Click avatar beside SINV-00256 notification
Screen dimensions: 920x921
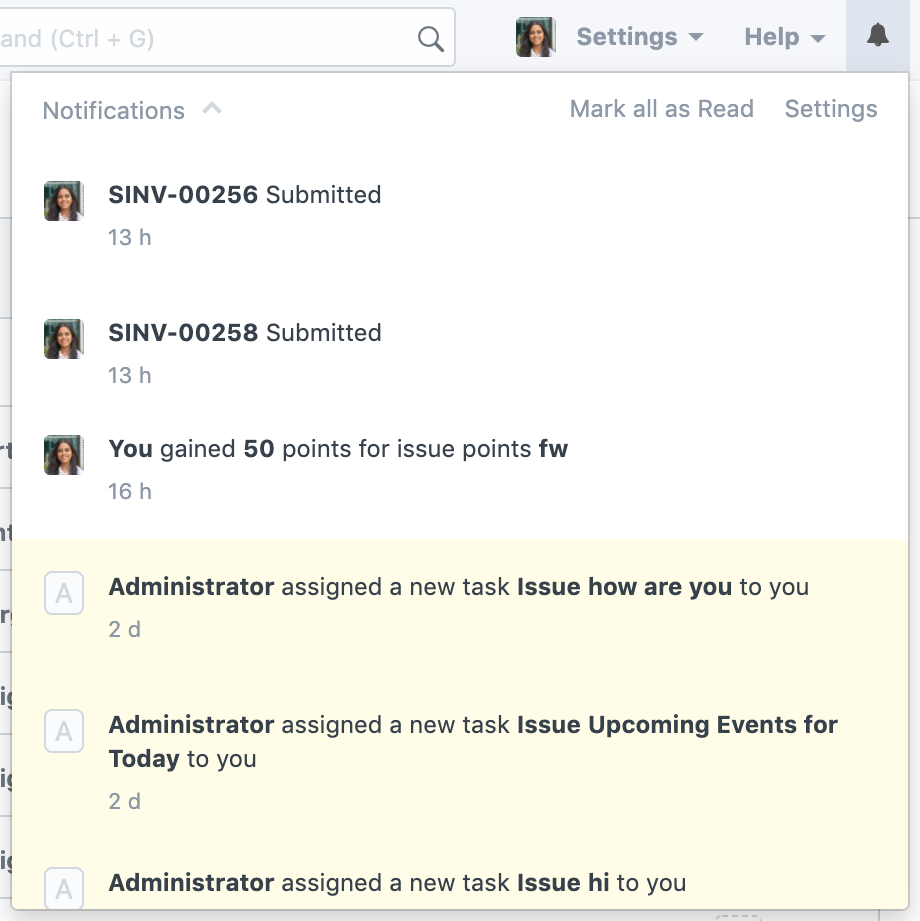pyautogui.click(x=64, y=201)
